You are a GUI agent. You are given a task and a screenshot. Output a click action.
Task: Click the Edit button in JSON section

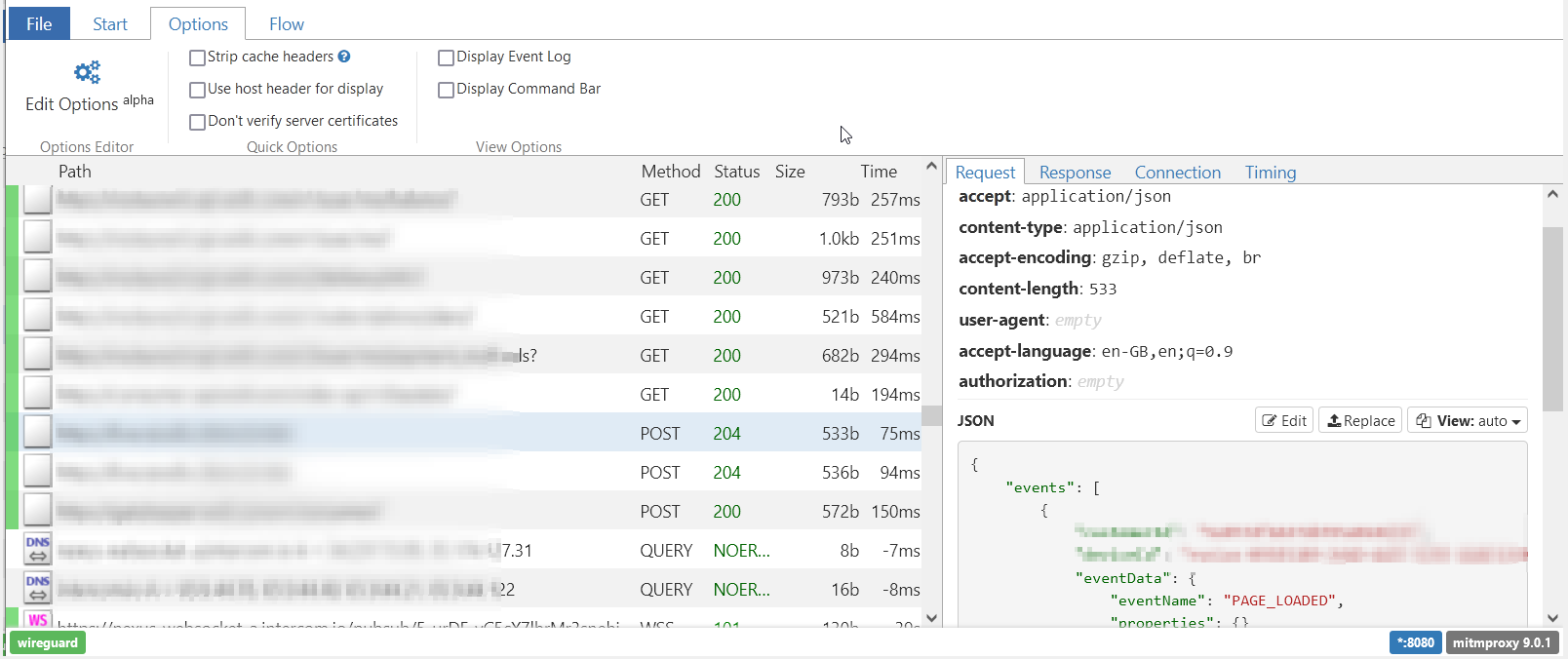click(x=1284, y=420)
